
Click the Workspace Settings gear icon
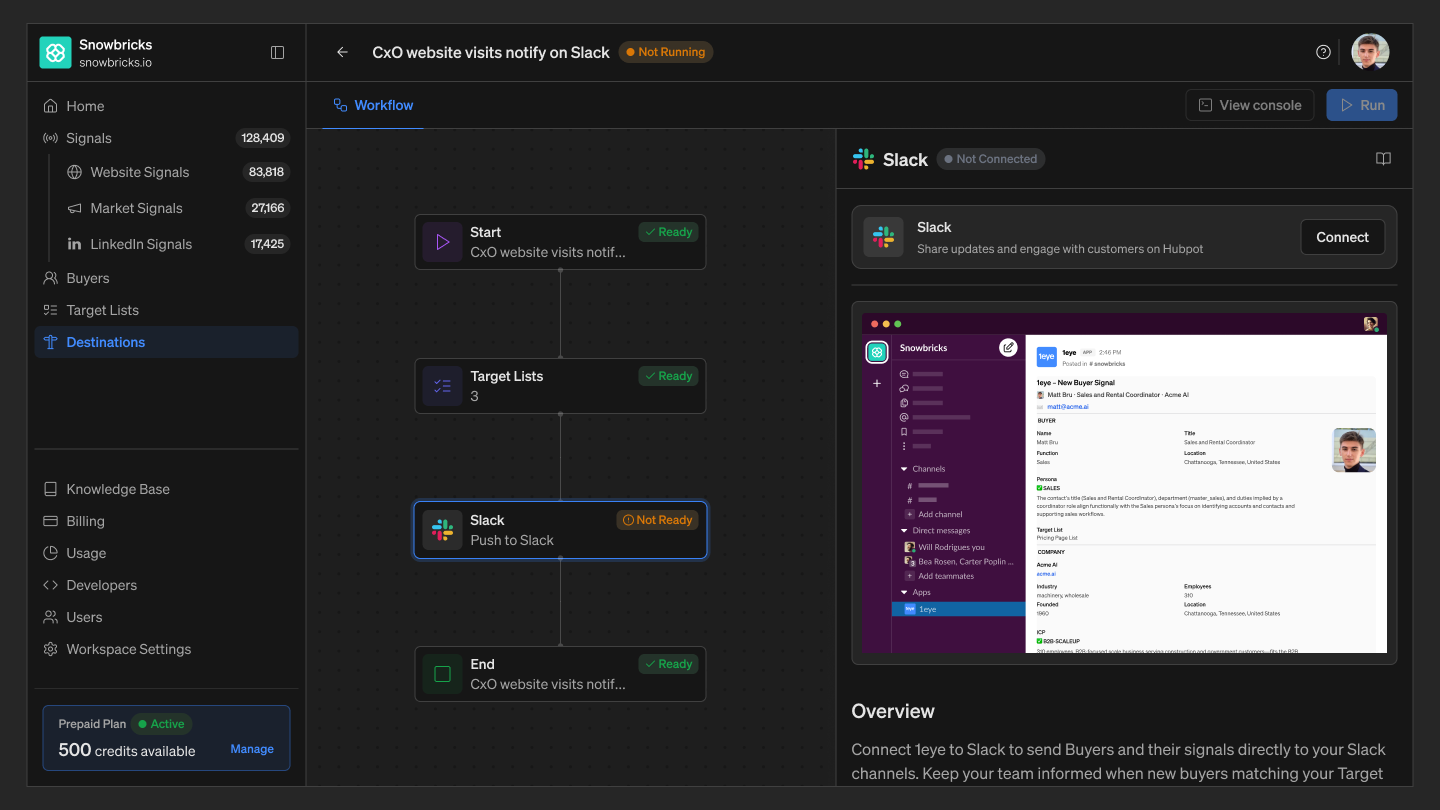[50, 649]
